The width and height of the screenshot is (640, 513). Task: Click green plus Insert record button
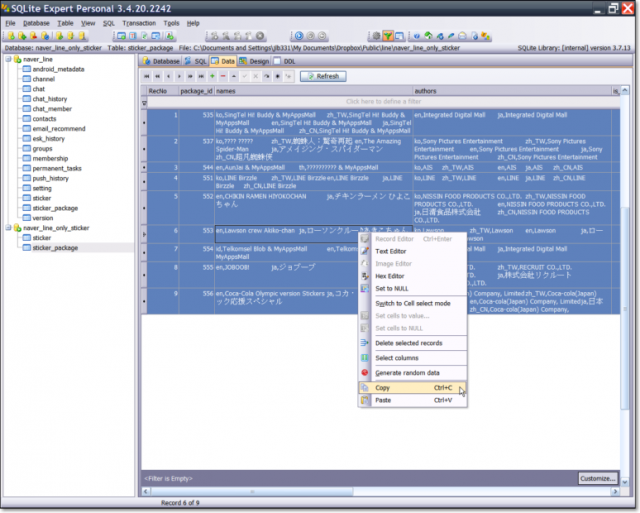click(212, 76)
